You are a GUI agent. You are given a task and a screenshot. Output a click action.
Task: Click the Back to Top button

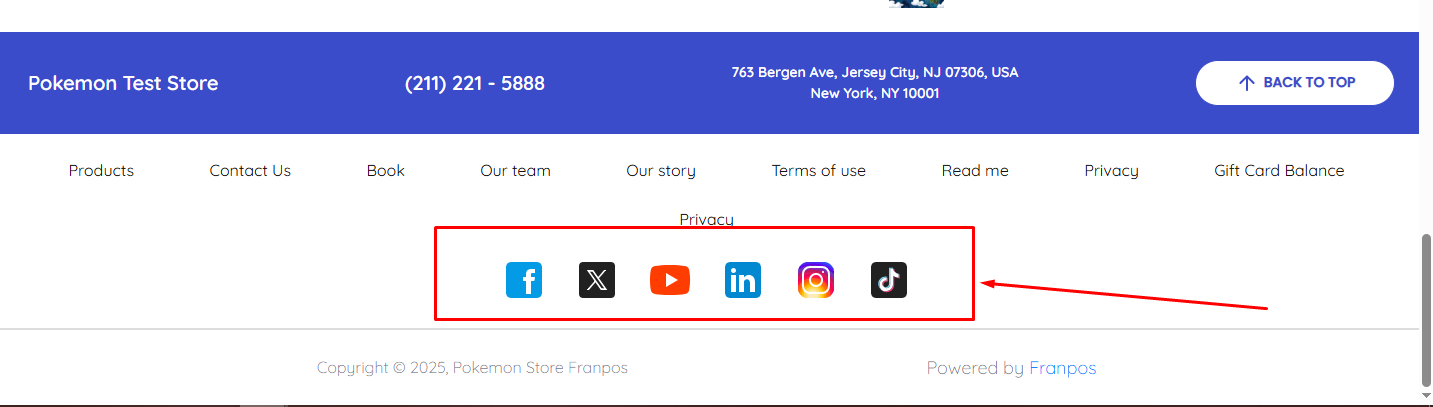[x=1295, y=83]
